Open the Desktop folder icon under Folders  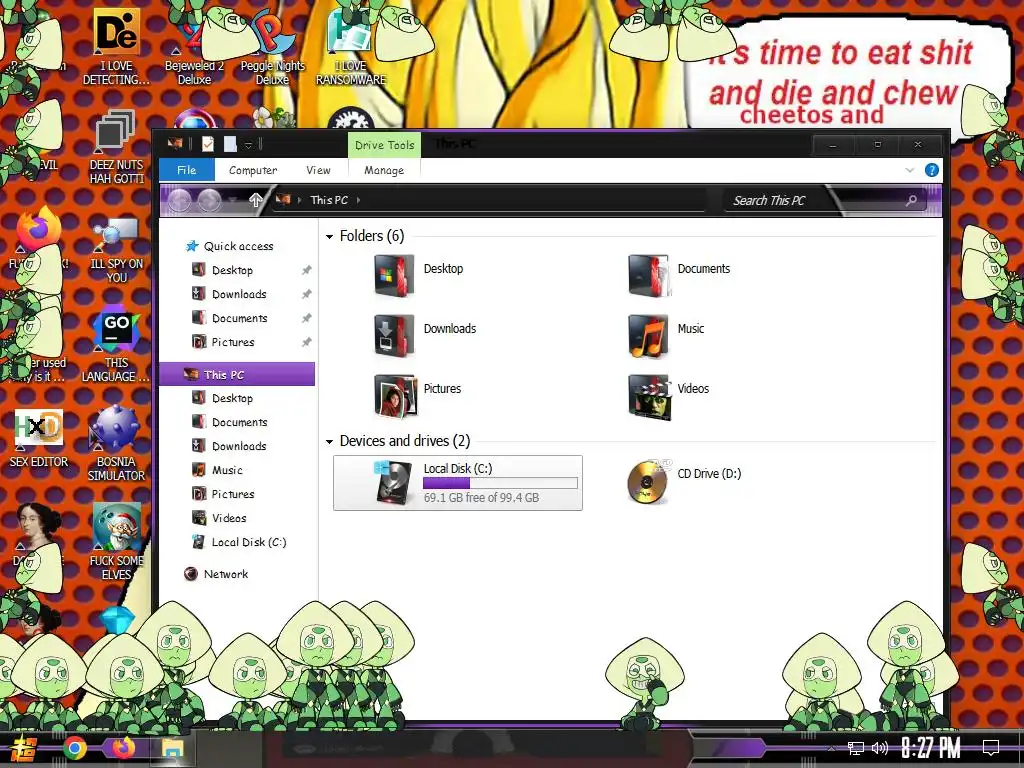click(x=394, y=276)
